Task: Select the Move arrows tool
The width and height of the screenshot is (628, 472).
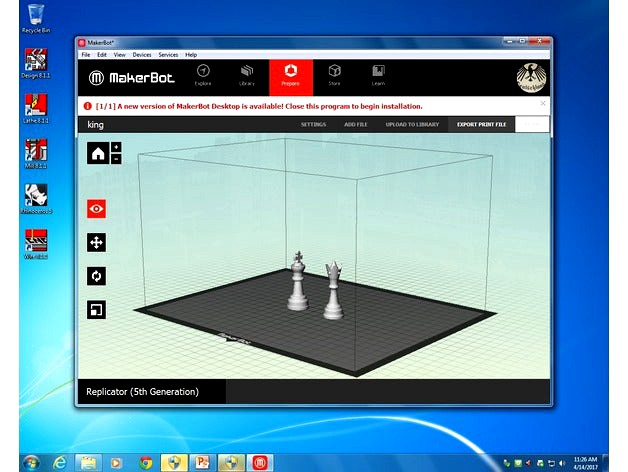Action: (x=97, y=242)
